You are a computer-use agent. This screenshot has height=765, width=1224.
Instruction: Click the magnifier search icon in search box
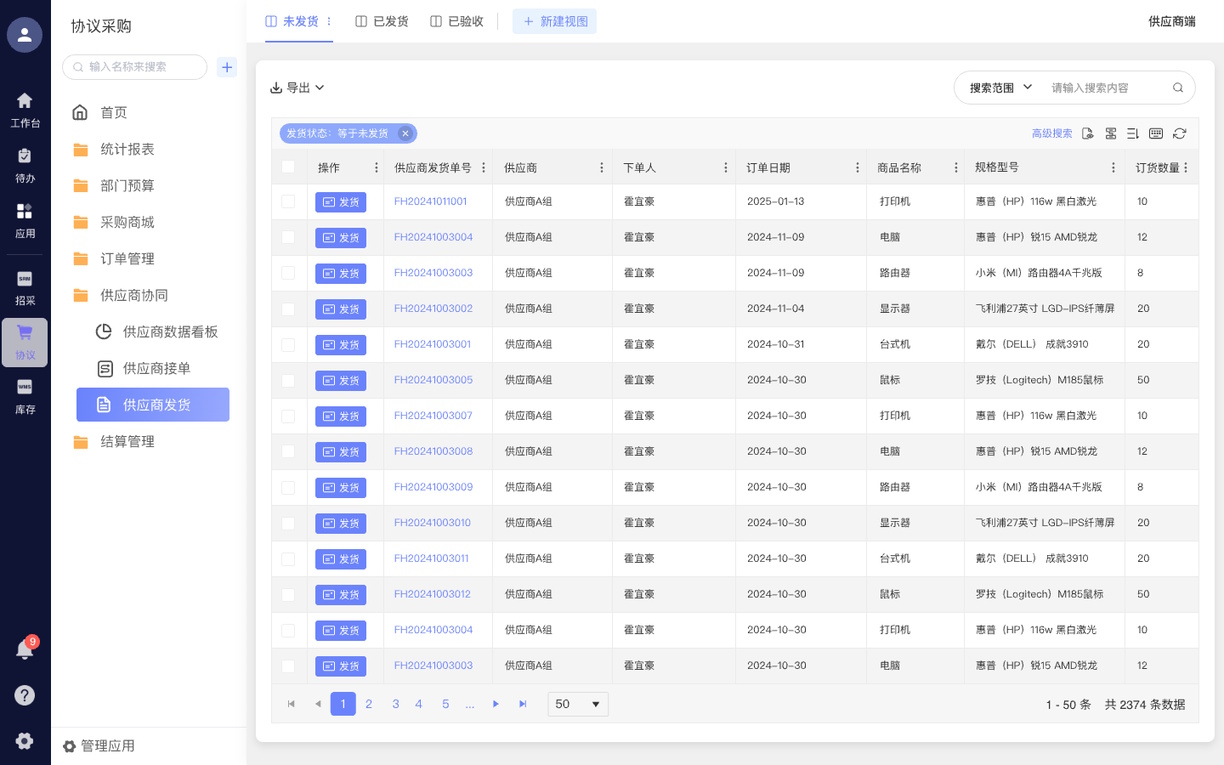1179,88
